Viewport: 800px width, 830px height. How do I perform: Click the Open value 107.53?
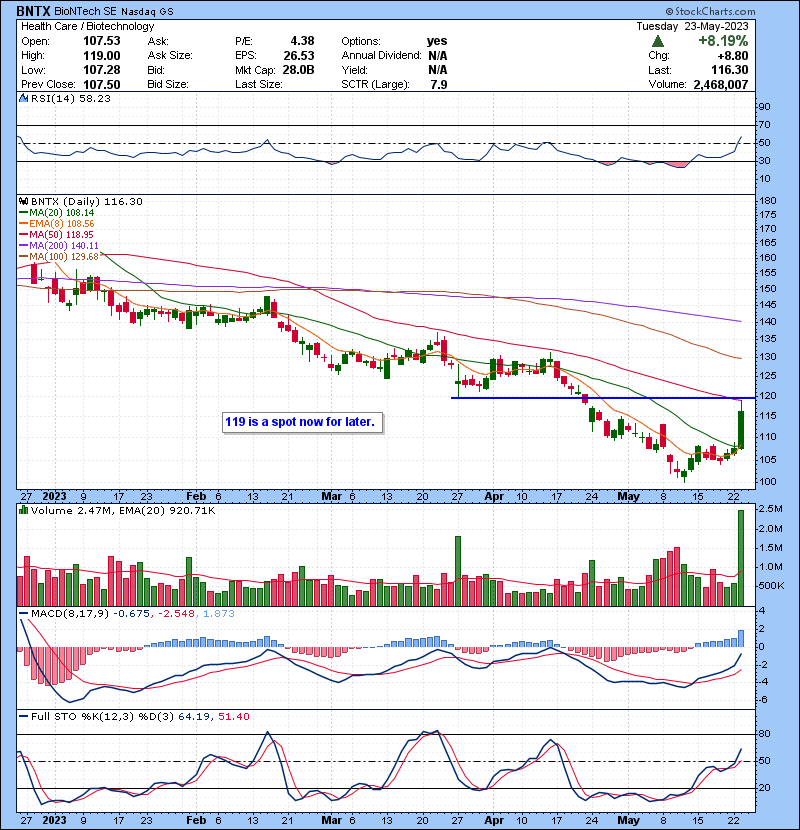pos(102,41)
